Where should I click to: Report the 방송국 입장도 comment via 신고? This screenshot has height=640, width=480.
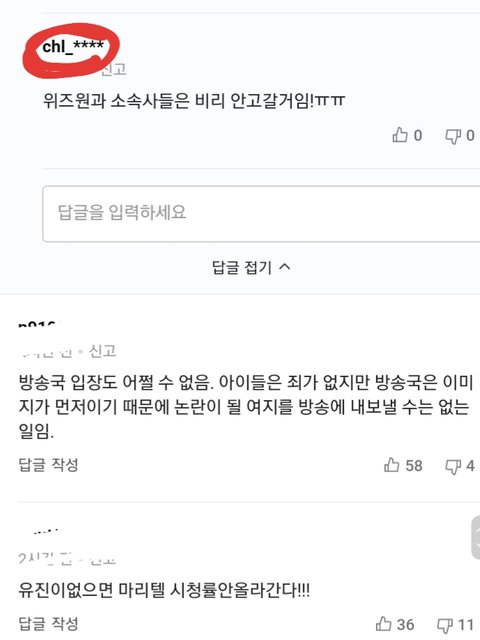tap(102, 351)
